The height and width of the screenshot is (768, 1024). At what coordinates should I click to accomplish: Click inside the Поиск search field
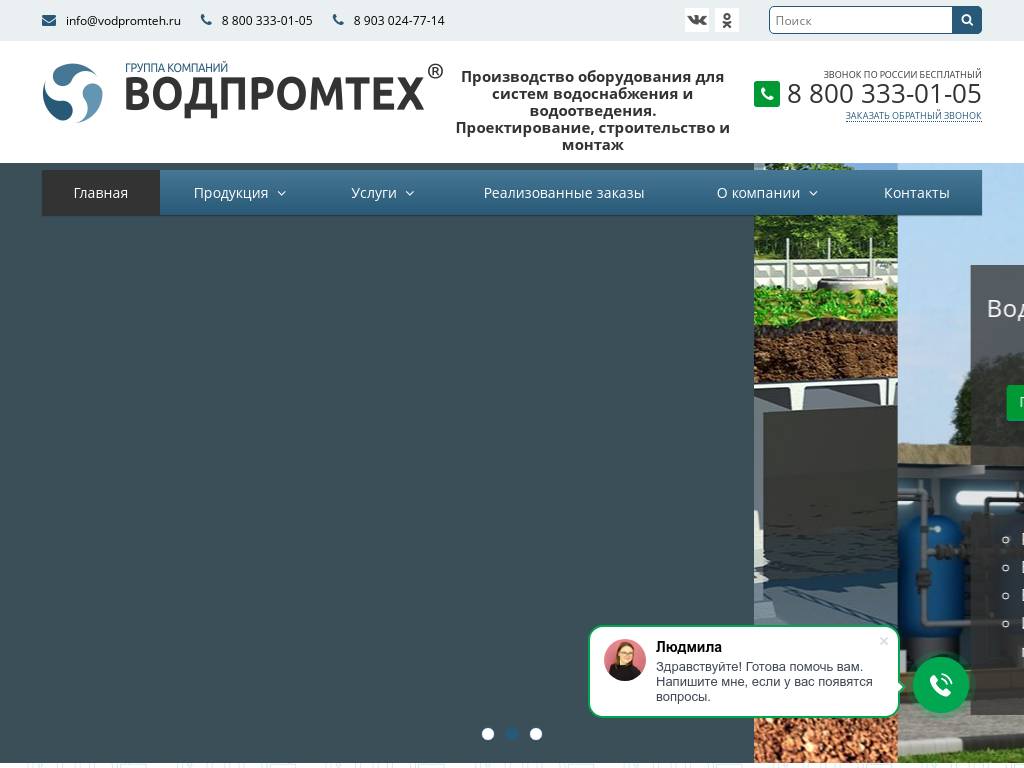(x=860, y=19)
